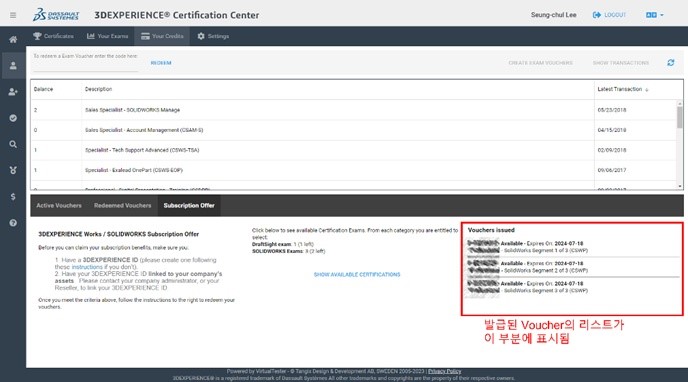
Task: Open the language selector dropdown
Action: click(x=654, y=15)
